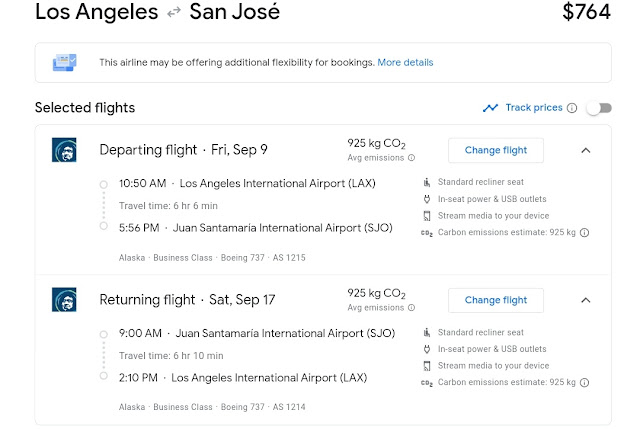Click the $764 total price
This screenshot has height=429, width=640.
pyautogui.click(x=587, y=13)
